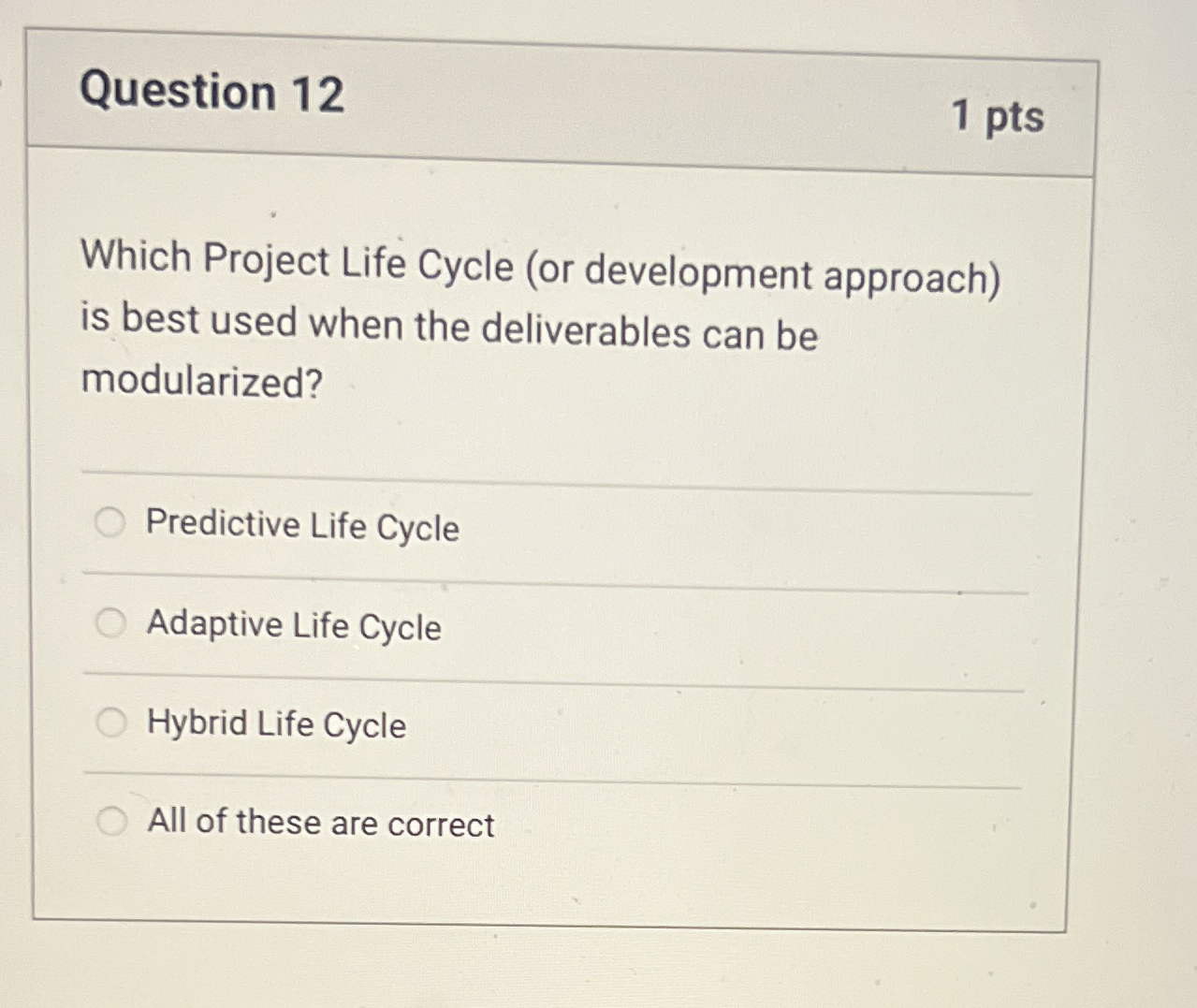Viewport: 1197px width, 1008px height.
Task: Click the empty circle beside Hybrid Life Cycle
Action: click(113, 721)
